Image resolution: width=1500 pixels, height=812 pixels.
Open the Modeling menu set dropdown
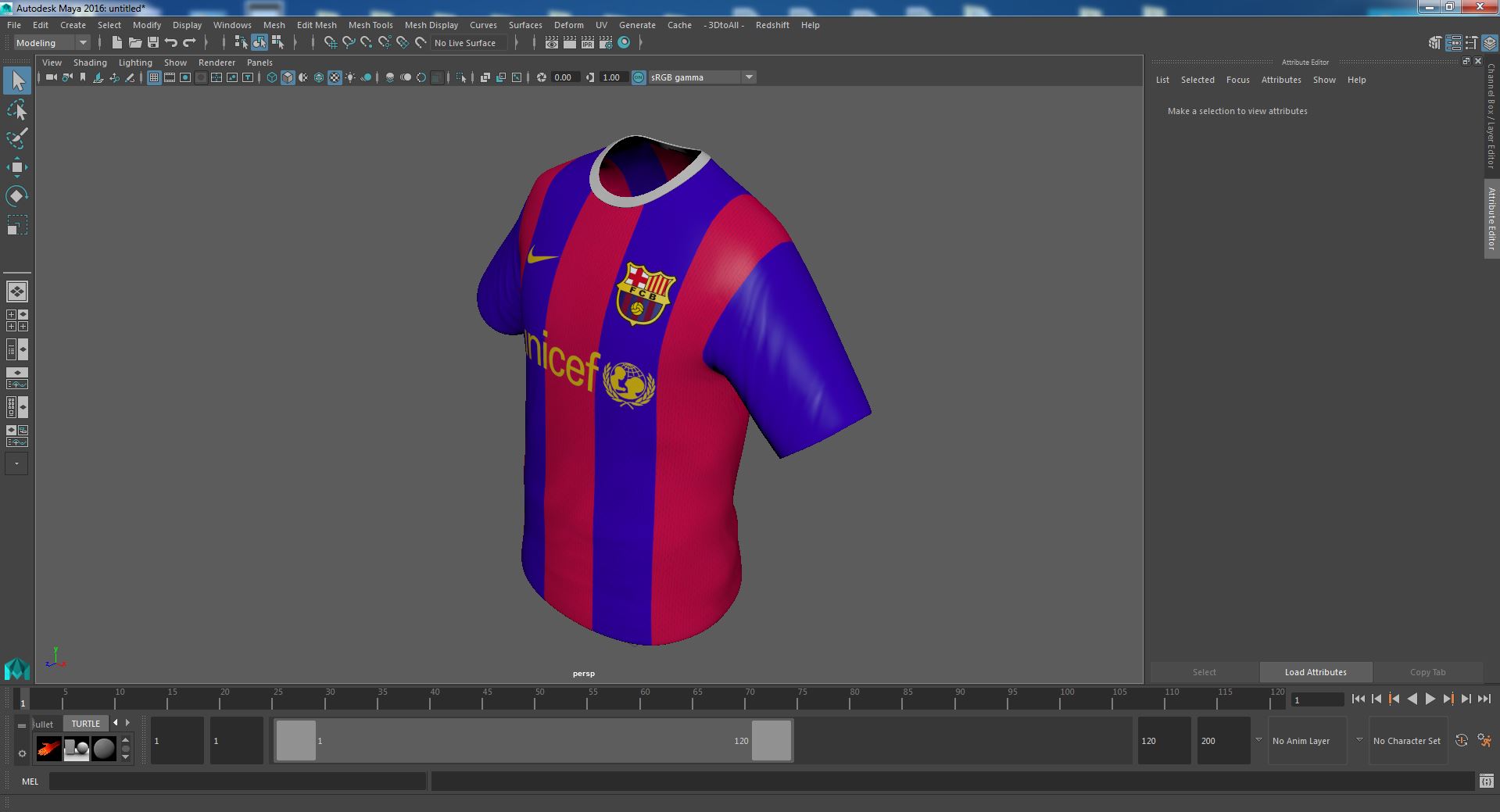coord(52,43)
